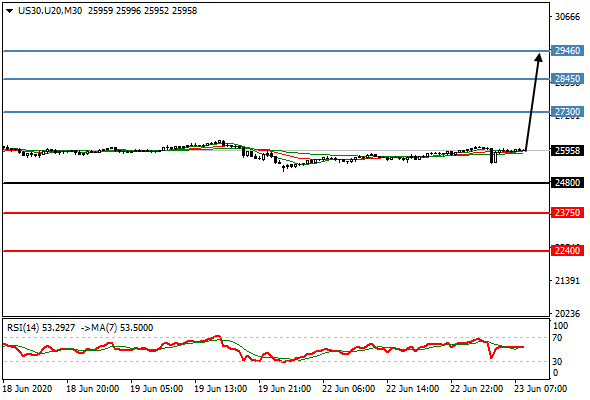
Task: Click the RSI scale value 100
Action: tap(560, 326)
